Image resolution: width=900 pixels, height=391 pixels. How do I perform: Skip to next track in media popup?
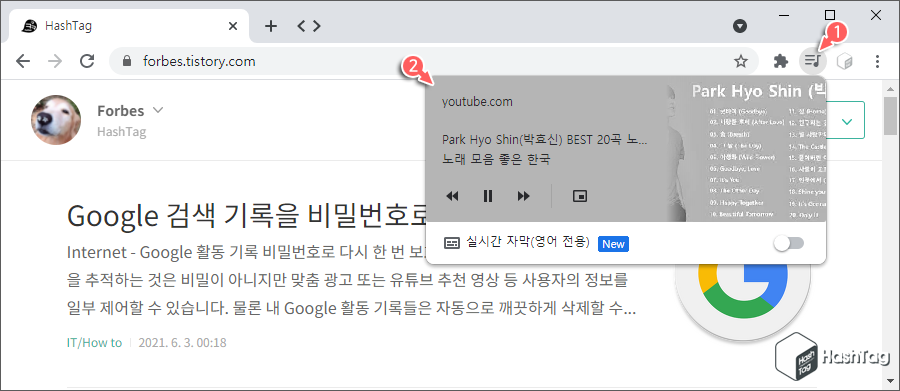(523, 196)
